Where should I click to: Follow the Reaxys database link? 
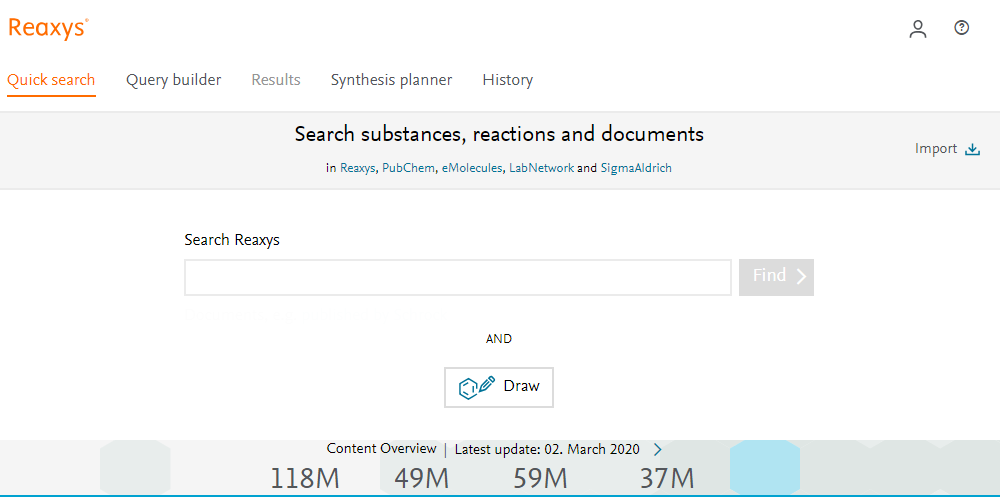tap(357, 169)
